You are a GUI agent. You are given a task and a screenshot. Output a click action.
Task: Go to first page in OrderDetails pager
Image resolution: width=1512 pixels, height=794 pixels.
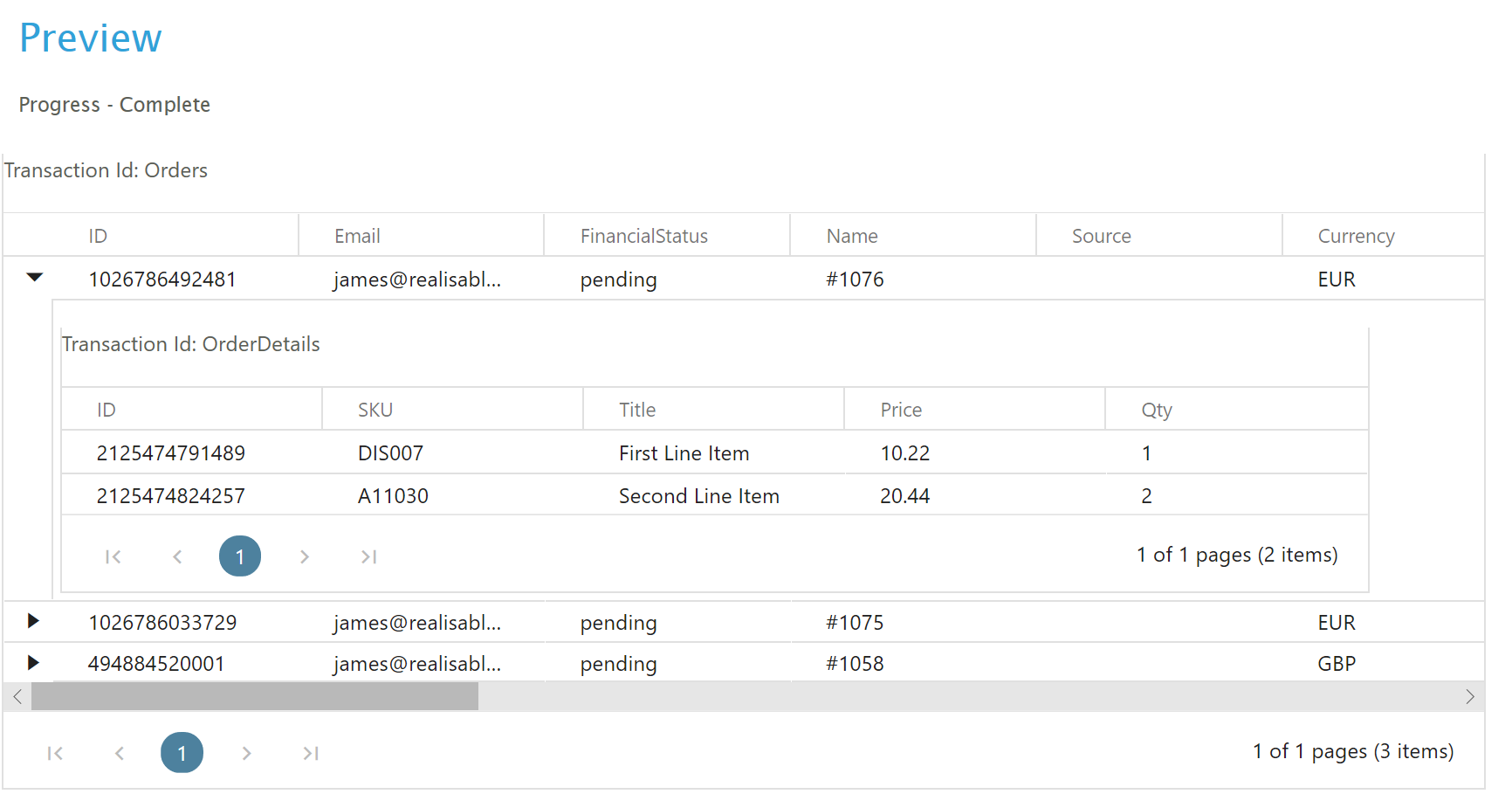coord(113,556)
